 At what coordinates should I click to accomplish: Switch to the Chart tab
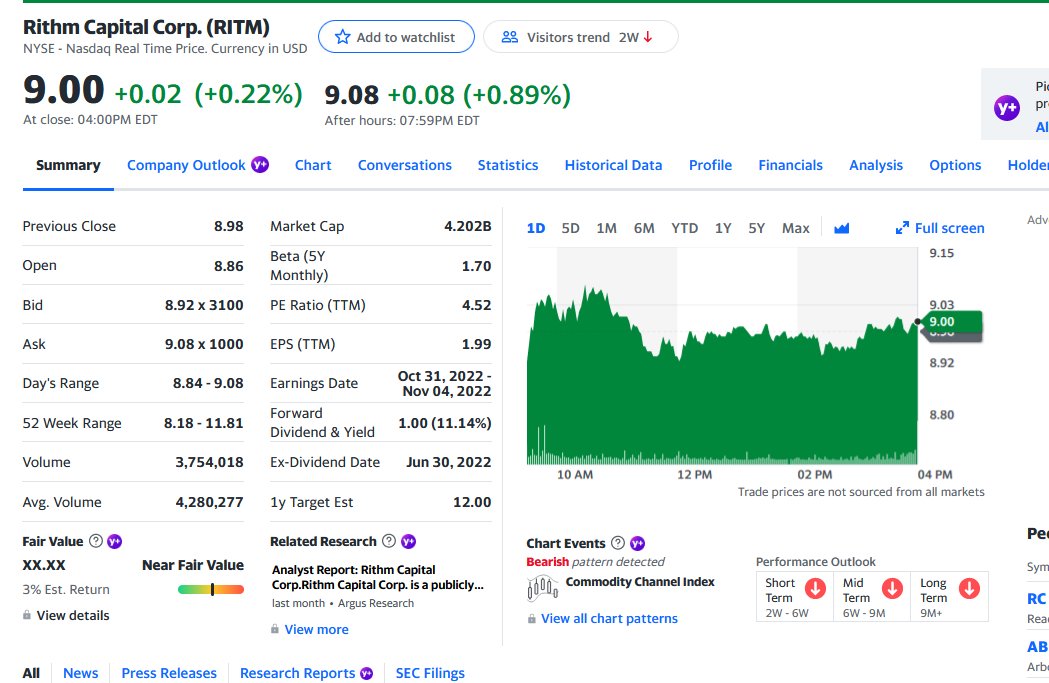pos(313,165)
